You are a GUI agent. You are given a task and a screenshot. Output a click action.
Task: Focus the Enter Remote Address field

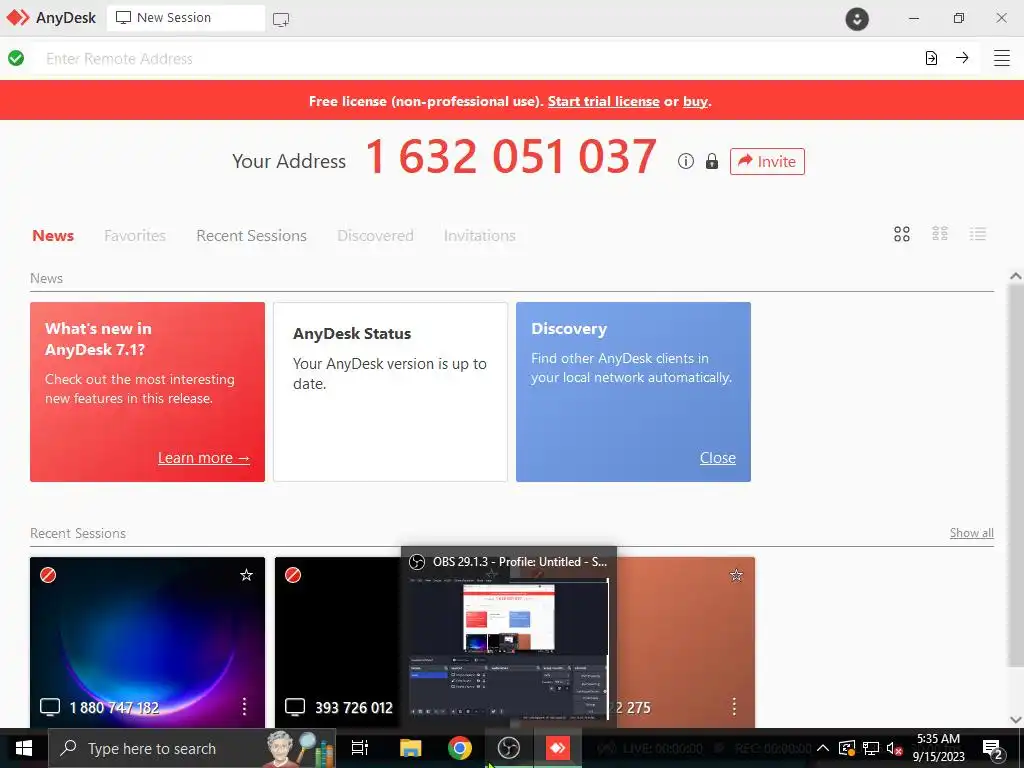tap(477, 58)
